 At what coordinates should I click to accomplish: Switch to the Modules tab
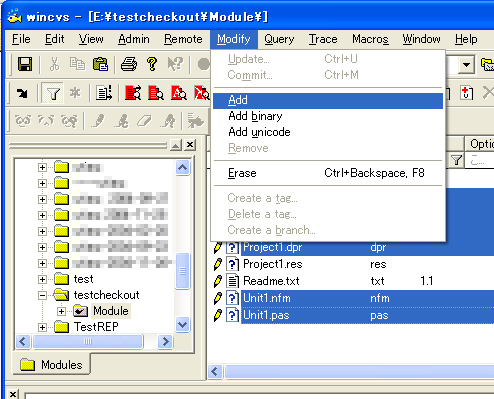pyautogui.click(x=51, y=365)
